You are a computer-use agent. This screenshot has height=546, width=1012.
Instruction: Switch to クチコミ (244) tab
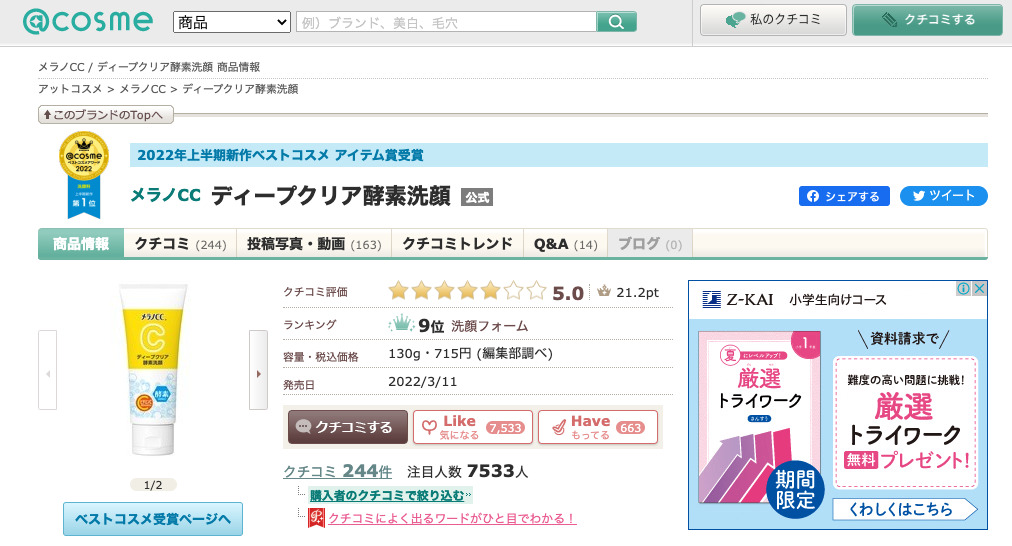(x=180, y=244)
